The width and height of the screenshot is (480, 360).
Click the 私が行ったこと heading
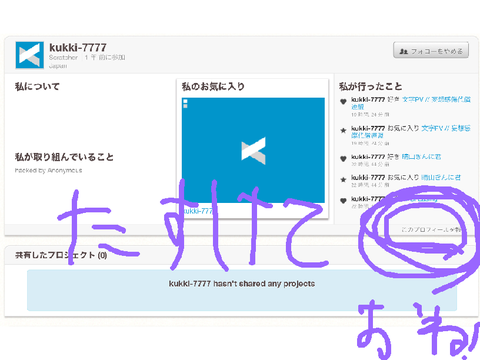coord(371,87)
